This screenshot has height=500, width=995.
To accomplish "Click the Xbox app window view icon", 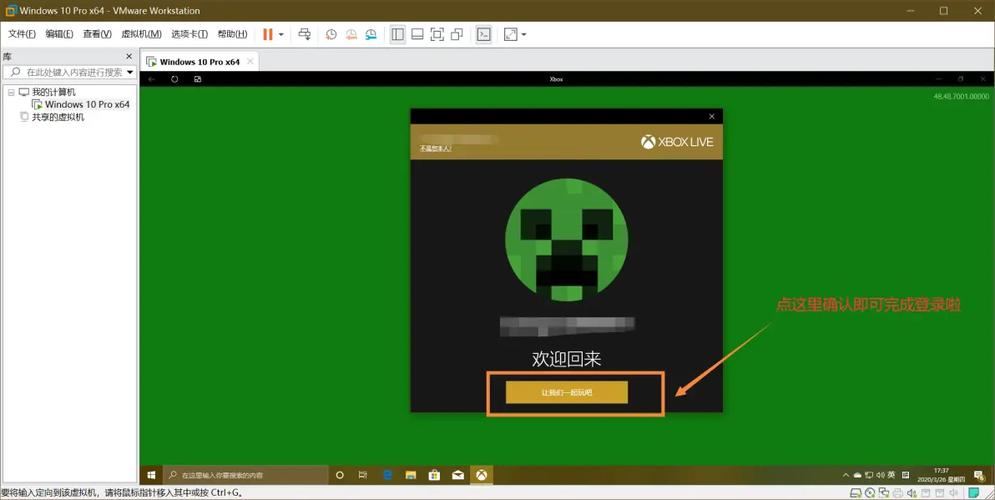I will (197, 79).
